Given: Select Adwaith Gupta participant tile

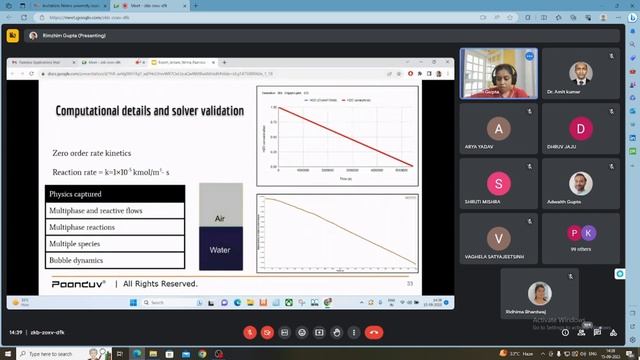Looking at the screenshot, I should tap(581, 184).
